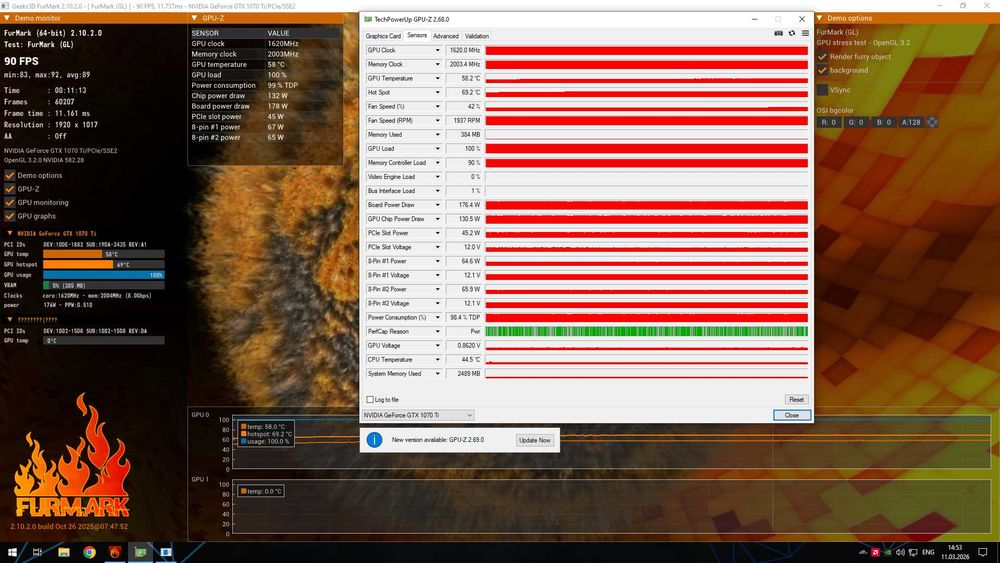Open File Explorer from the taskbar
This screenshot has width=1000, height=563.
(64, 552)
